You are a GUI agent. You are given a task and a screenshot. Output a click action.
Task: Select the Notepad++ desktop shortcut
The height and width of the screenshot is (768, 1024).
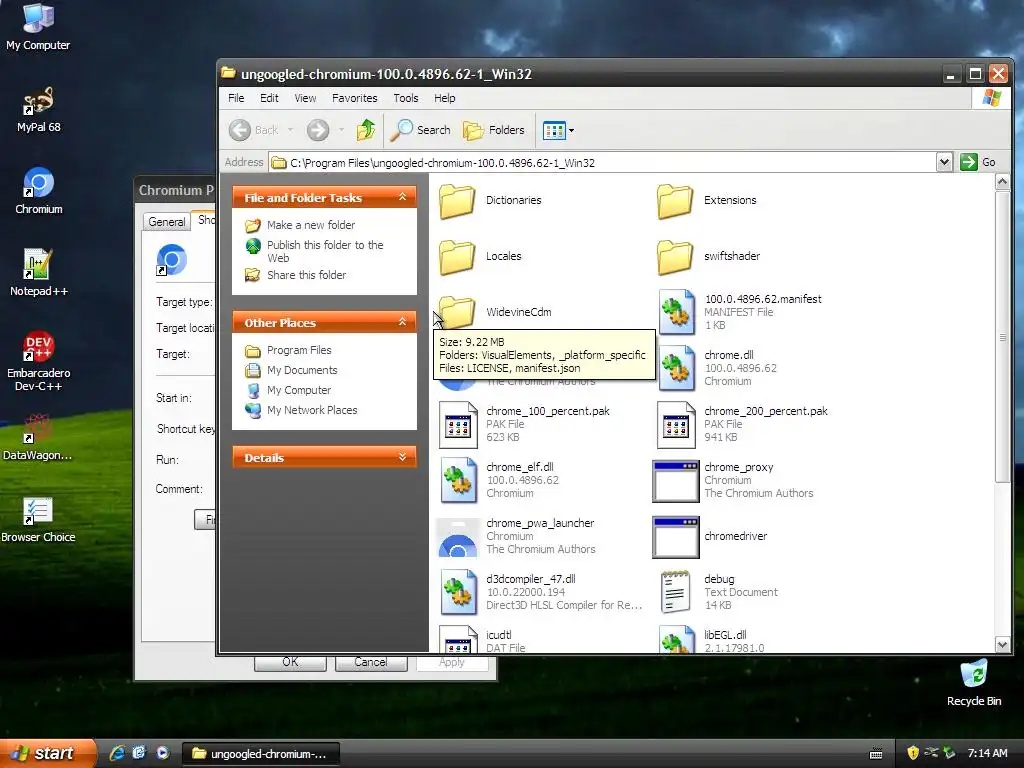[39, 273]
